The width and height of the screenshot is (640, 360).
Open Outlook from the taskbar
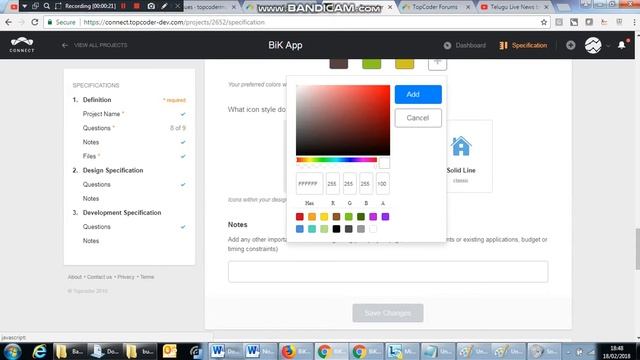[170, 351]
